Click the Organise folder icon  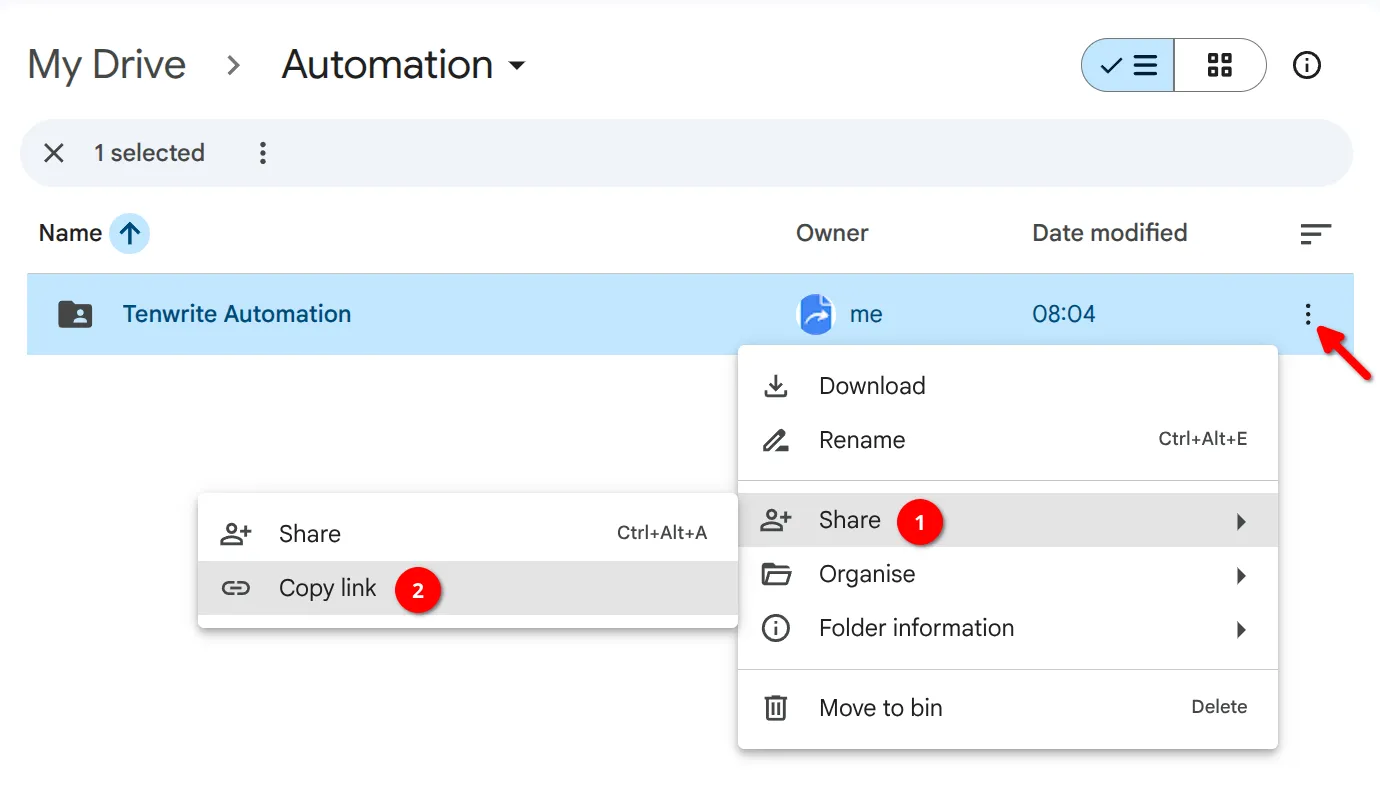[x=776, y=574]
